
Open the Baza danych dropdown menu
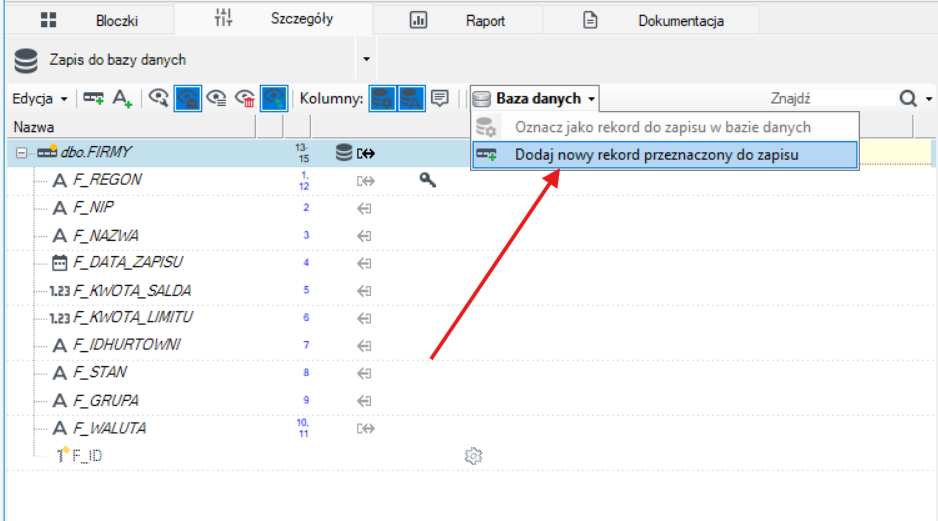point(535,98)
